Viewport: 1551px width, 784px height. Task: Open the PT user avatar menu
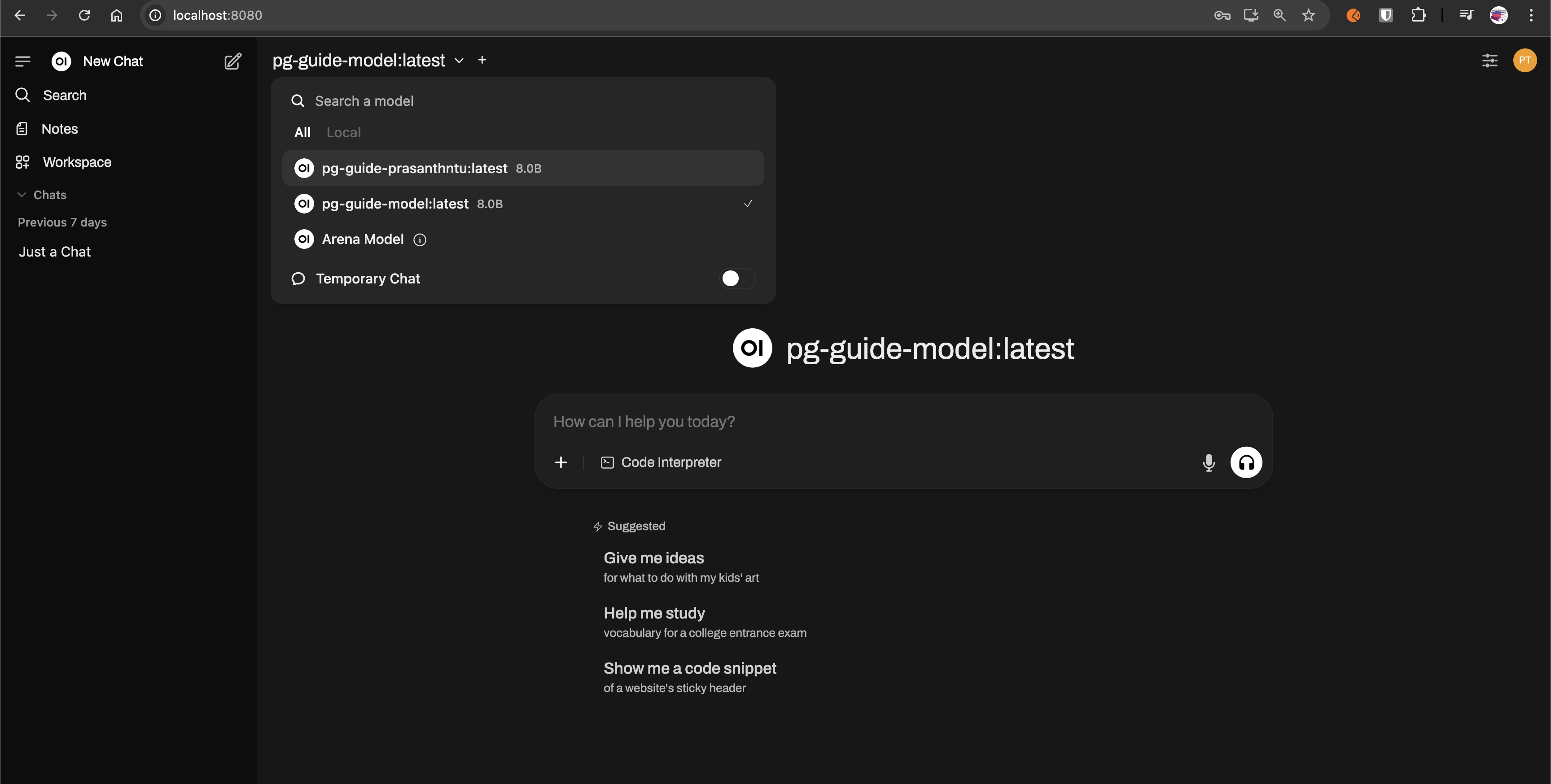[1525, 60]
